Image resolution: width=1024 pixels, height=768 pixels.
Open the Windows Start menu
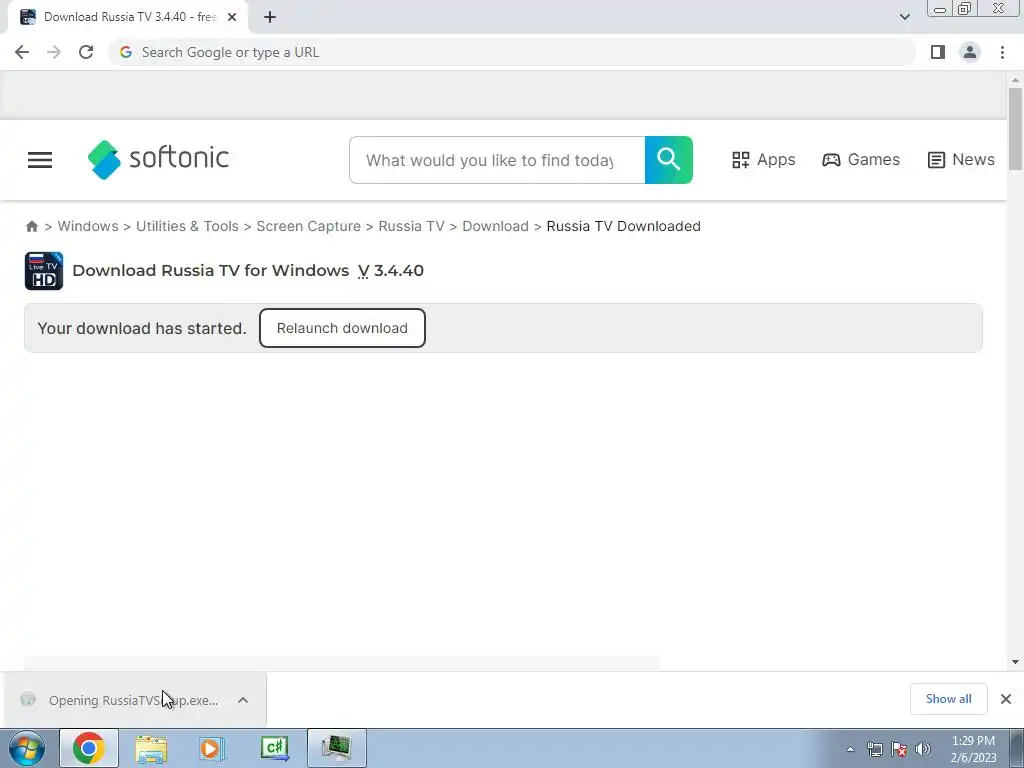(x=27, y=748)
